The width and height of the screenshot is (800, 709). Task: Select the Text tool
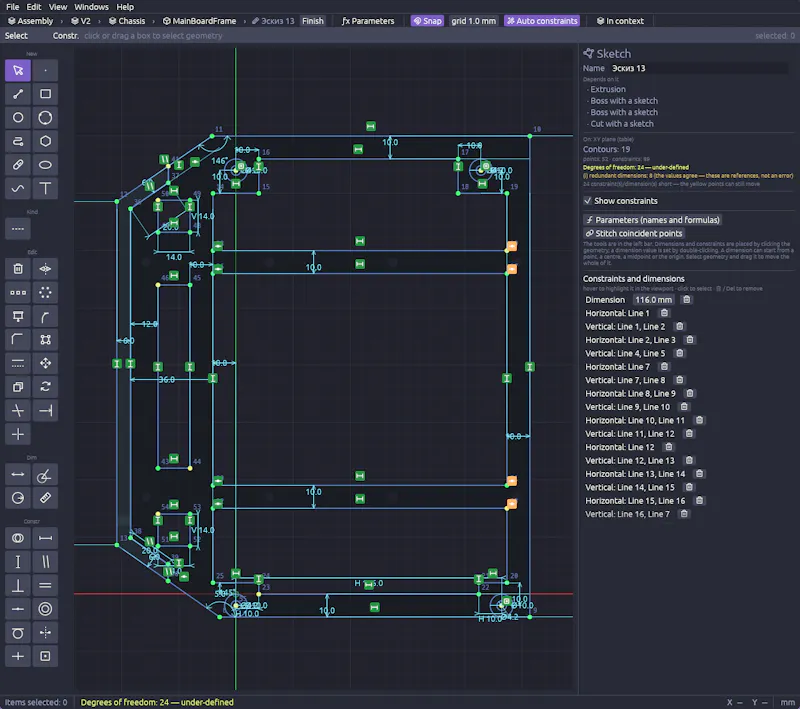45,189
